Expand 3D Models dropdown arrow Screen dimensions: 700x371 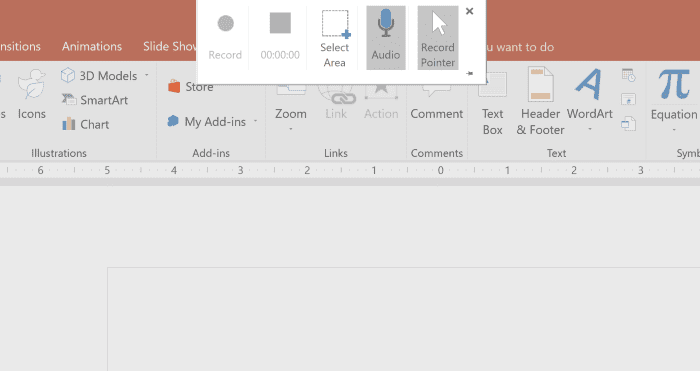click(146, 75)
